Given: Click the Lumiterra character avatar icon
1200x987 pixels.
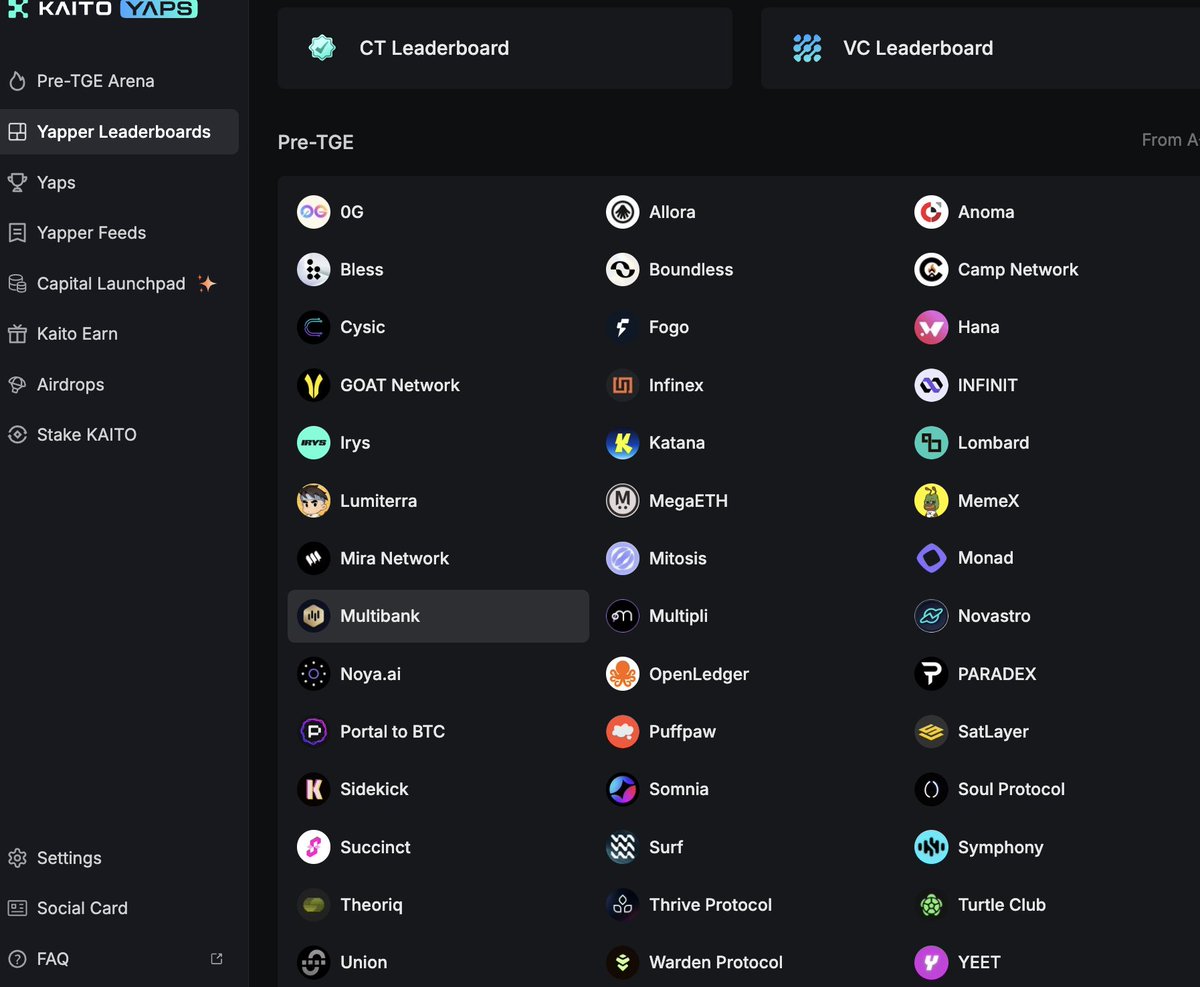Looking at the screenshot, I should [x=313, y=501].
